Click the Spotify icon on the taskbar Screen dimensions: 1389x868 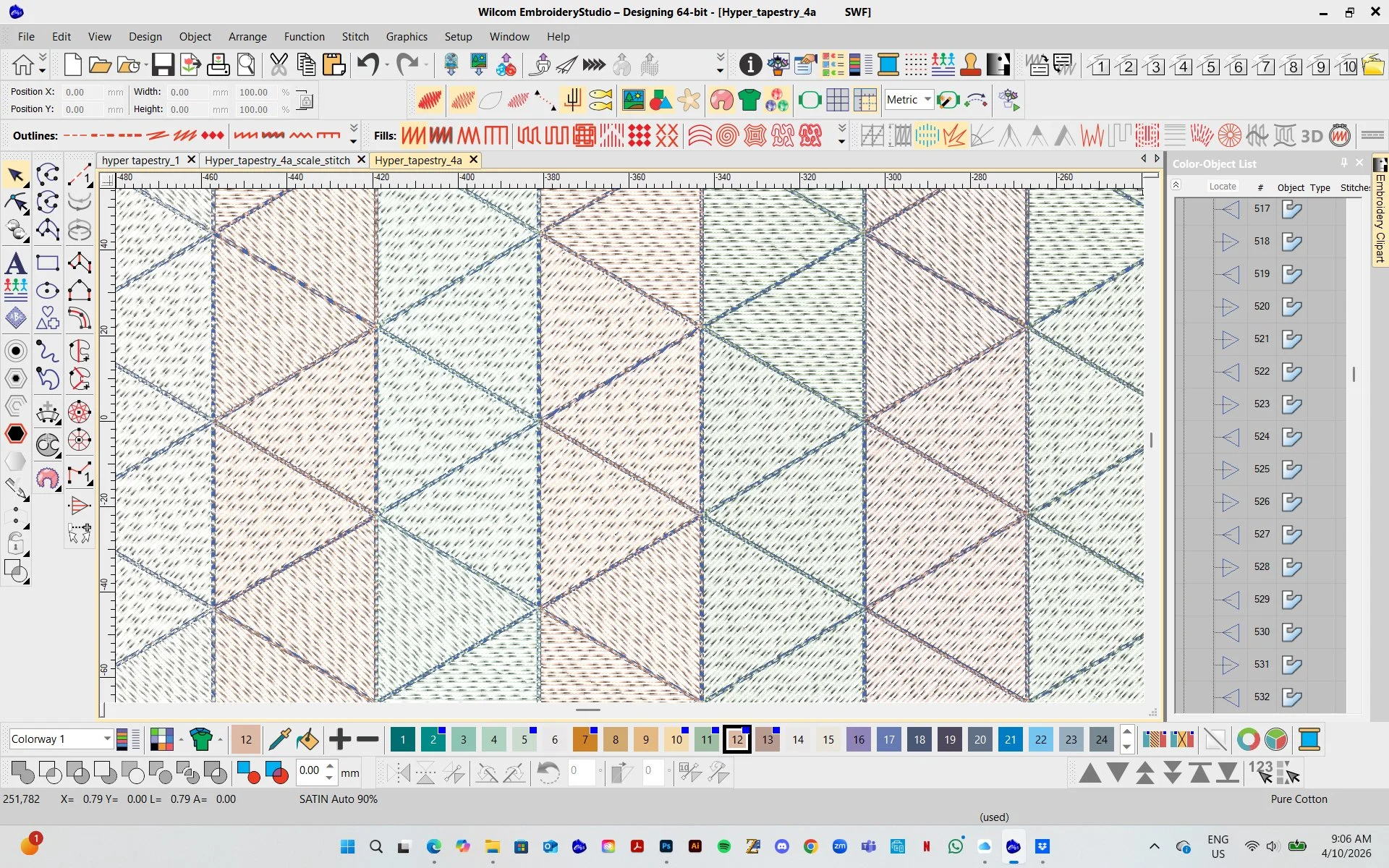[724, 846]
